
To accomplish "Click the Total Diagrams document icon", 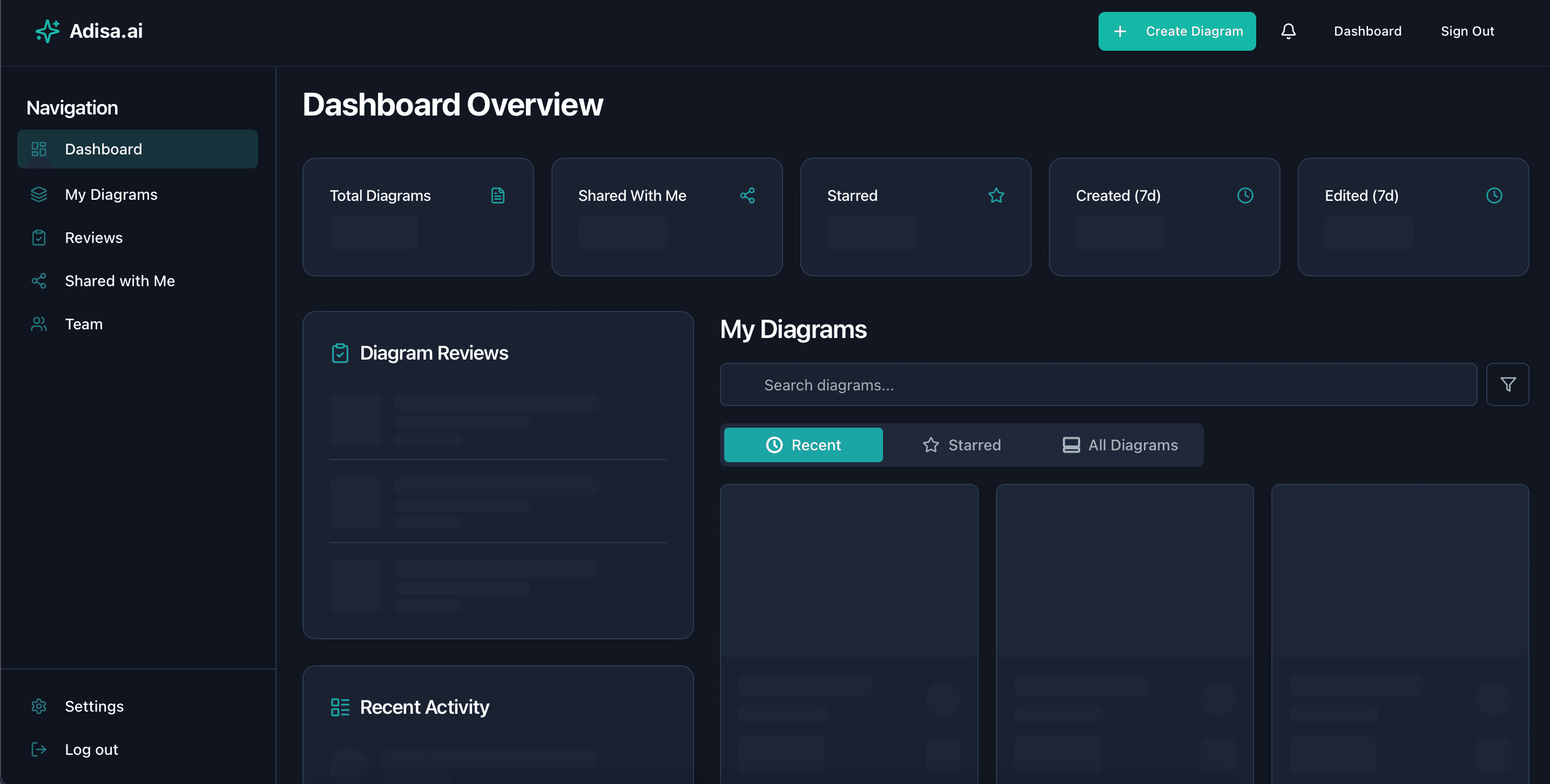I will pos(497,195).
